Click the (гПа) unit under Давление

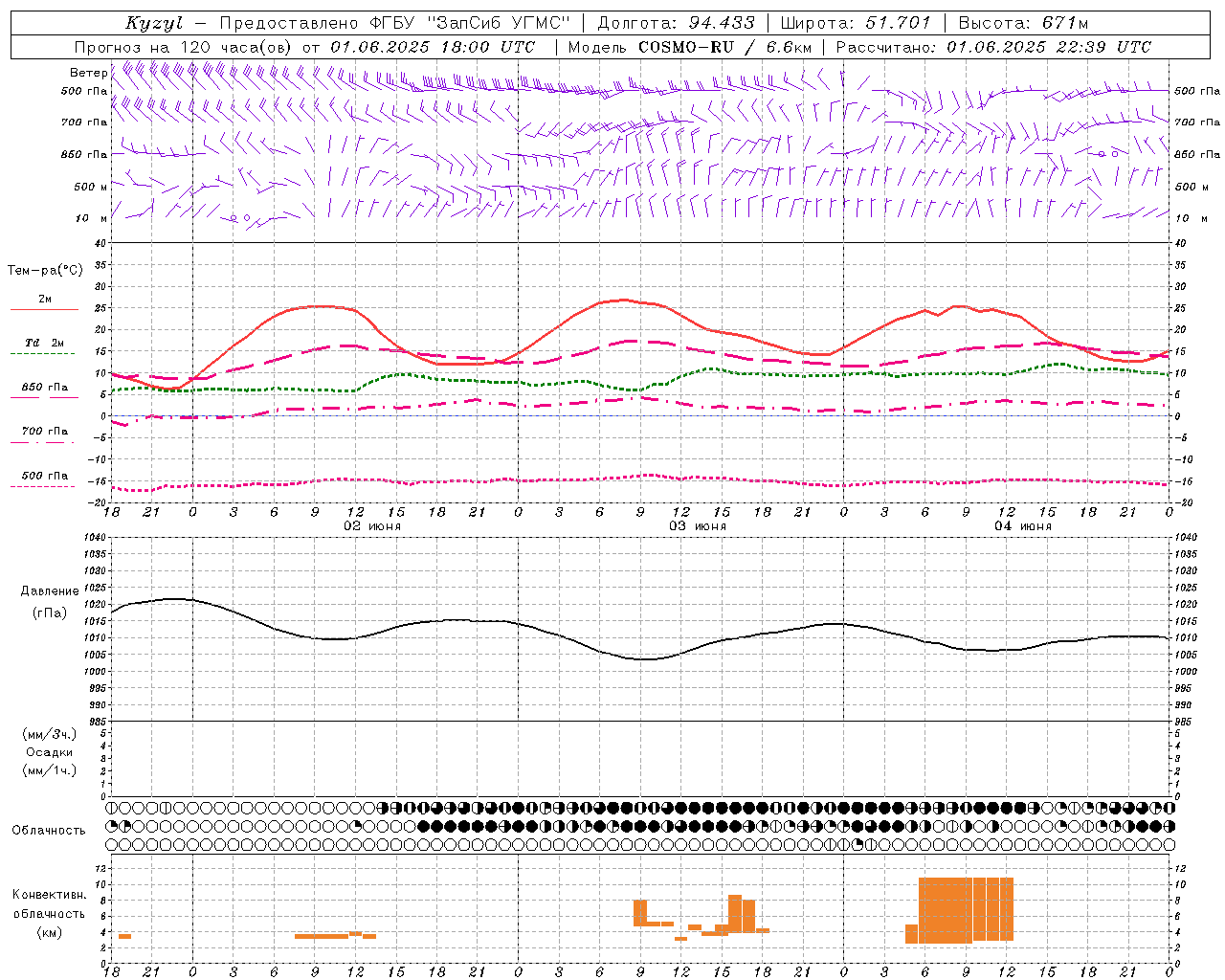tap(50, 612)
